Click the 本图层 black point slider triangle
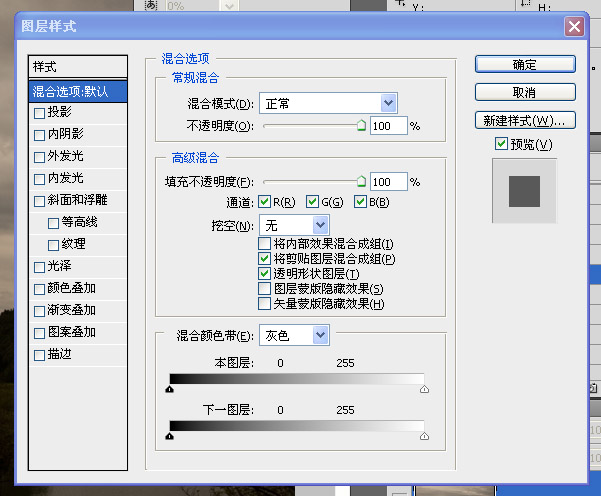The width and height of the screenshot is (601, 496). click(x=169, y=389)
